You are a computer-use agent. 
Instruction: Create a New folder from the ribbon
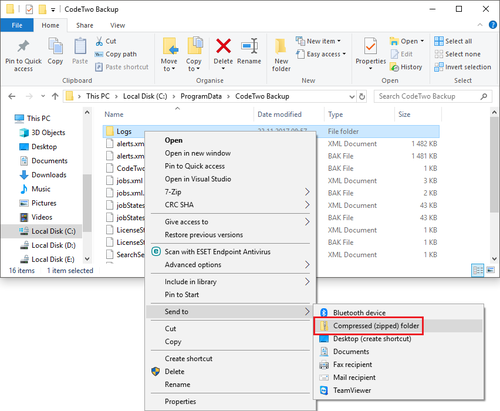tap(281, 55)
